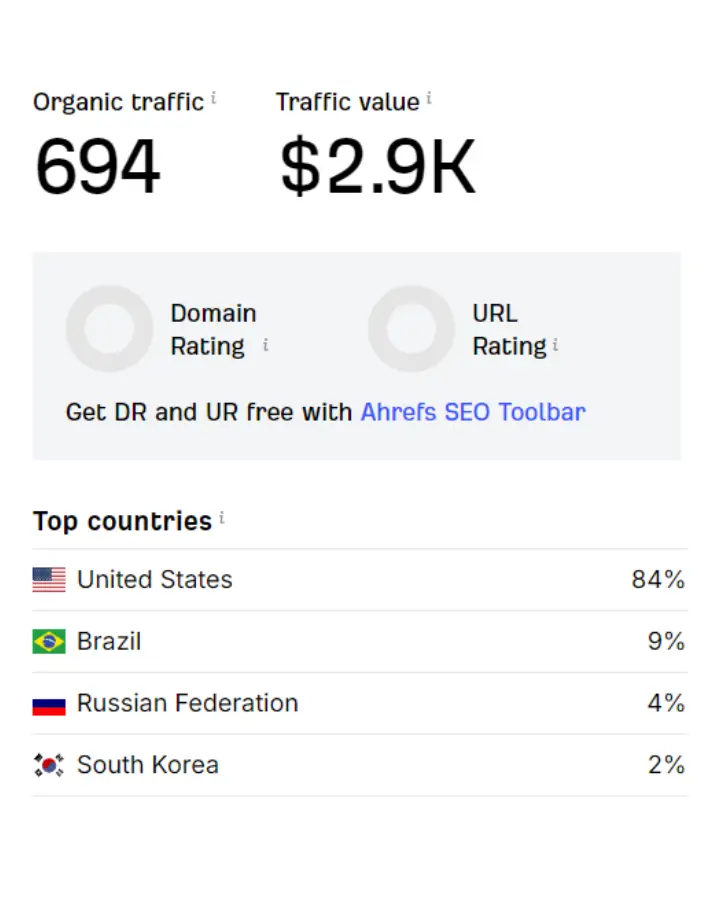Click the 694 organic traffic number
The height and width of the screenshot is (920, 720).
coord(97,166)
